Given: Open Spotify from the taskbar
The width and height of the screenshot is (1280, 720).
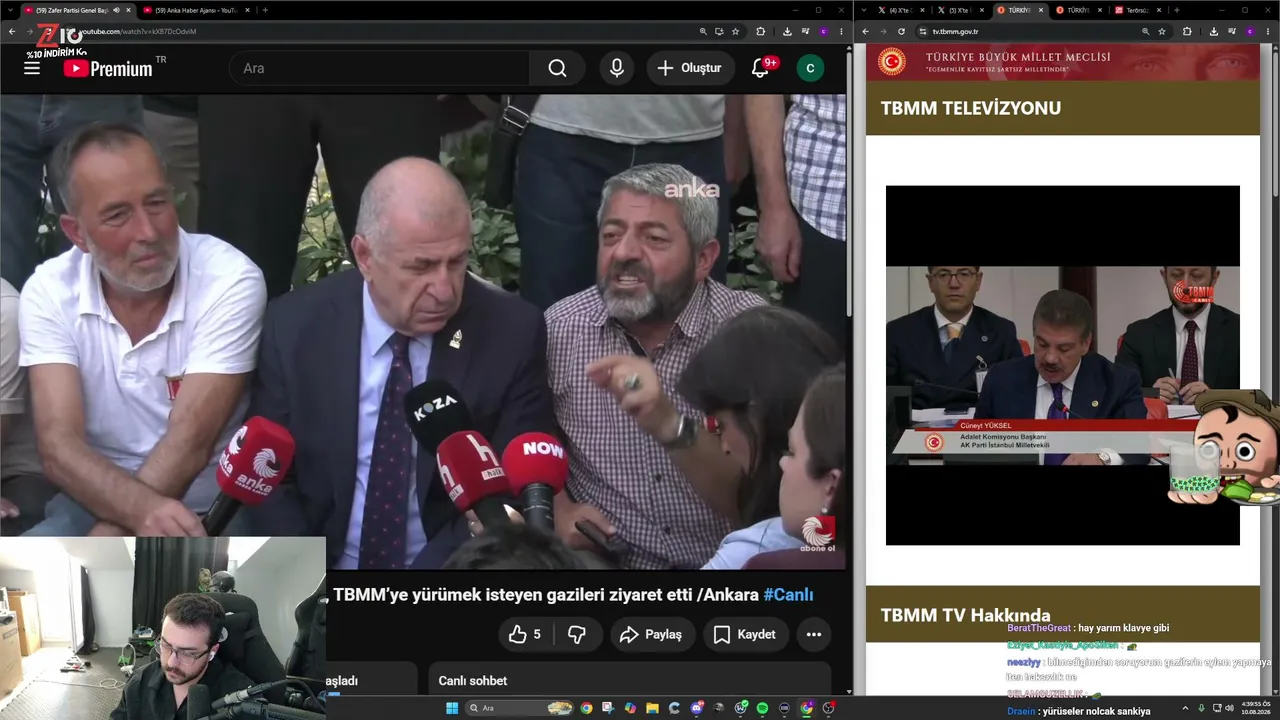Looking at the screenshot, I should pyautogui.click(x=762, y=708).
